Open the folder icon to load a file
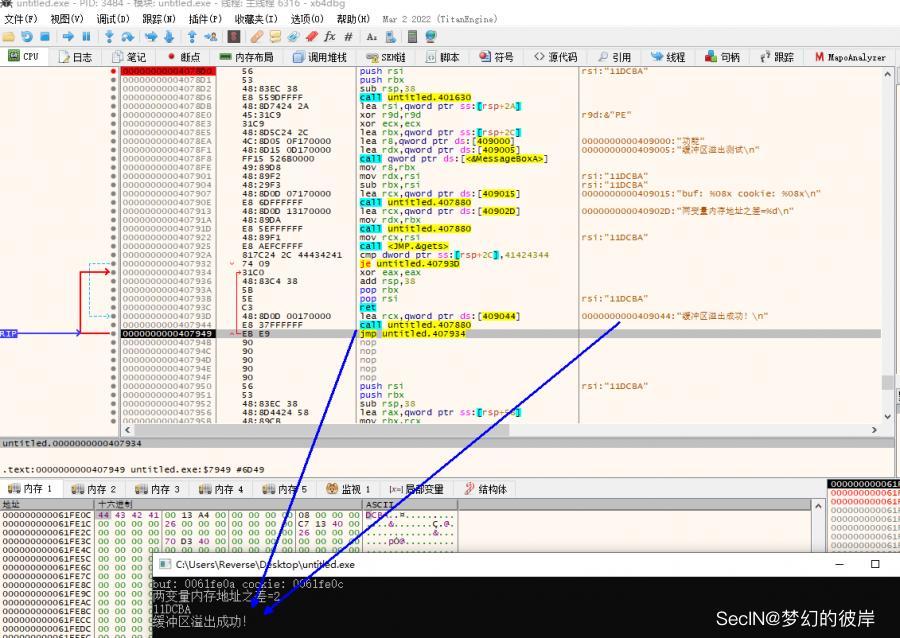Image resolution: width=900 pixels, height=638 pixels. pos(9,37)
